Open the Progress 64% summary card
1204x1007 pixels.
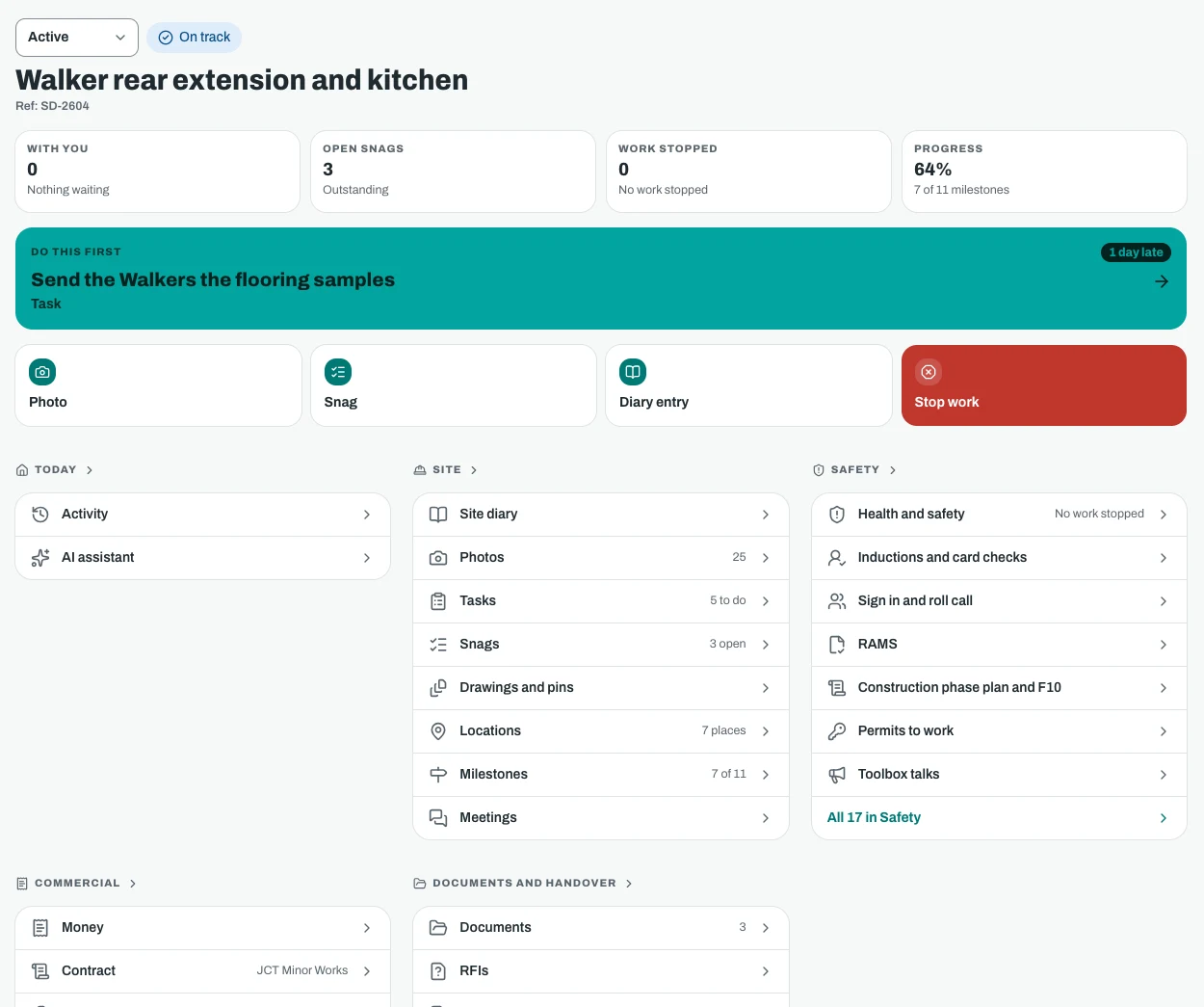(x=1044, y=172)
